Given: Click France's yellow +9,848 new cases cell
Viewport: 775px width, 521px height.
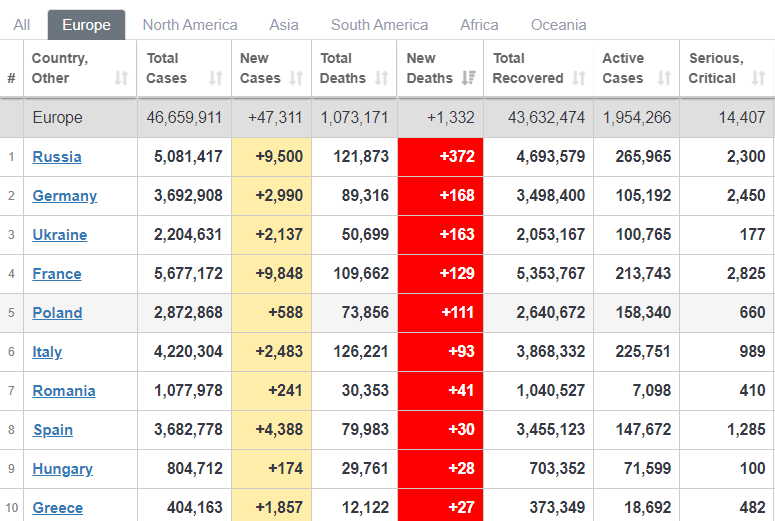Looking at the screenshot, I should point(271,274).
